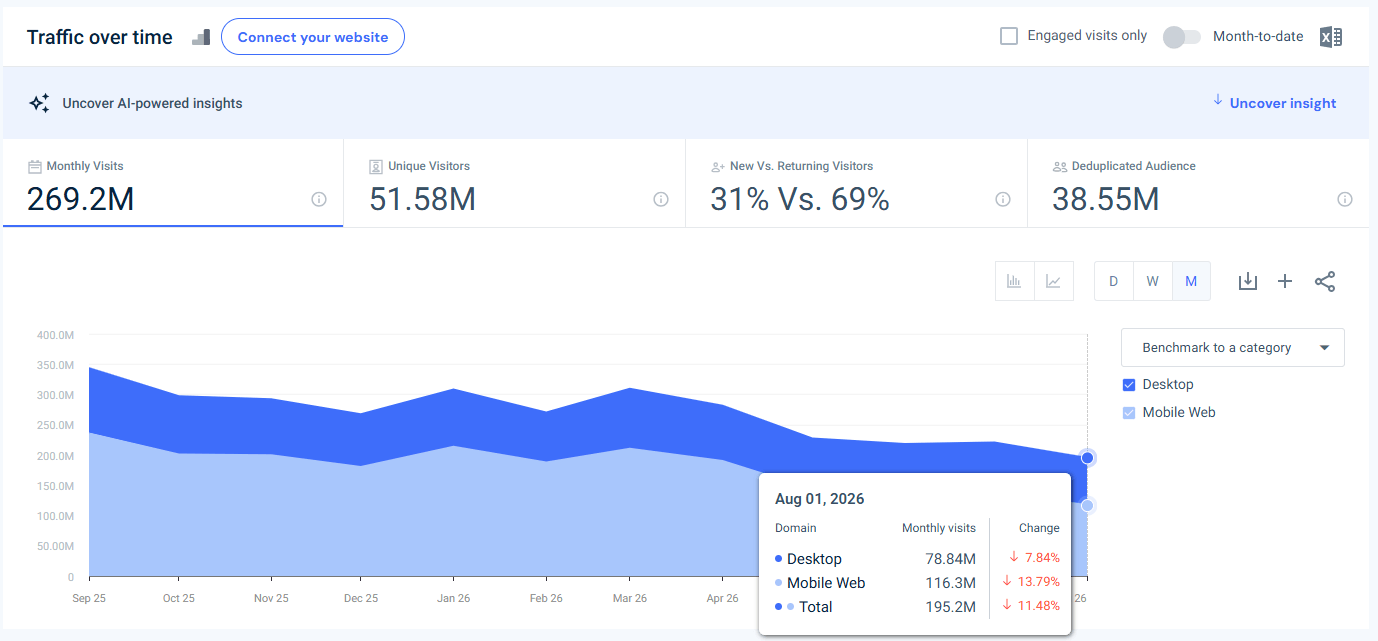Click the Mar 26 axis label
The height and width of the screenshot is (641, 1378).
629,598
